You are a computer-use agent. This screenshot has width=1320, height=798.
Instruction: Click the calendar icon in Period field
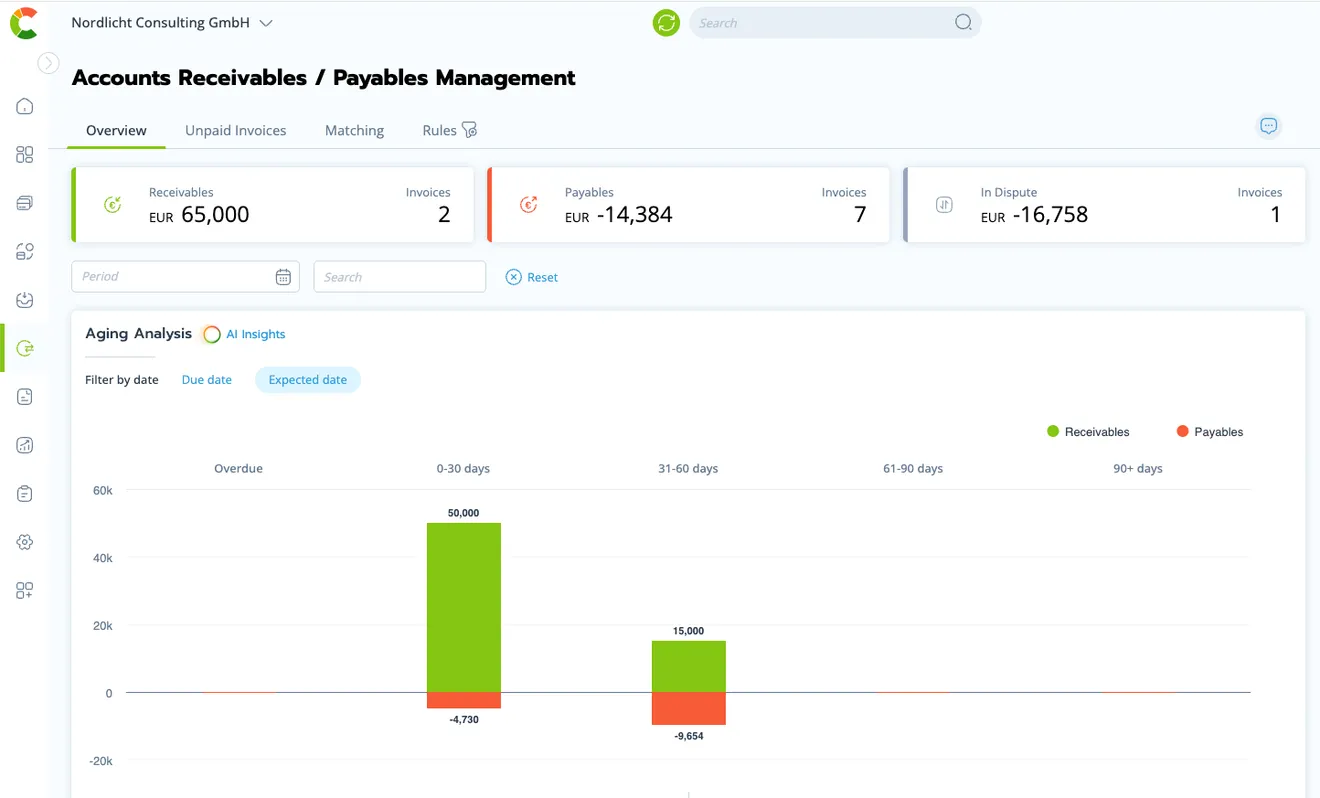pos(283,277)
